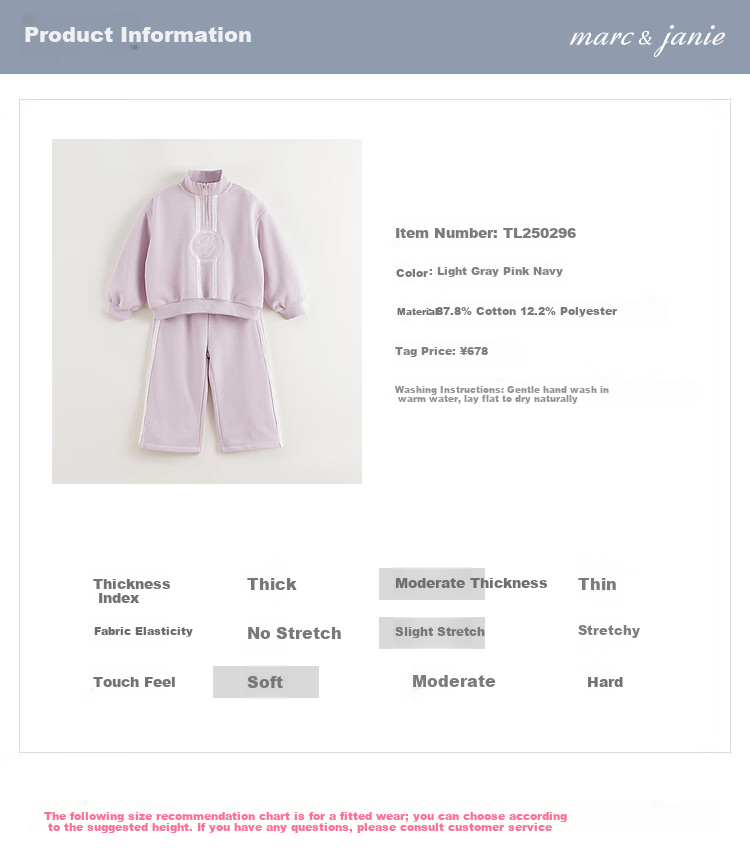
Task: Click the Fabric Elasticity label
Action: click(x=143, y=631)
